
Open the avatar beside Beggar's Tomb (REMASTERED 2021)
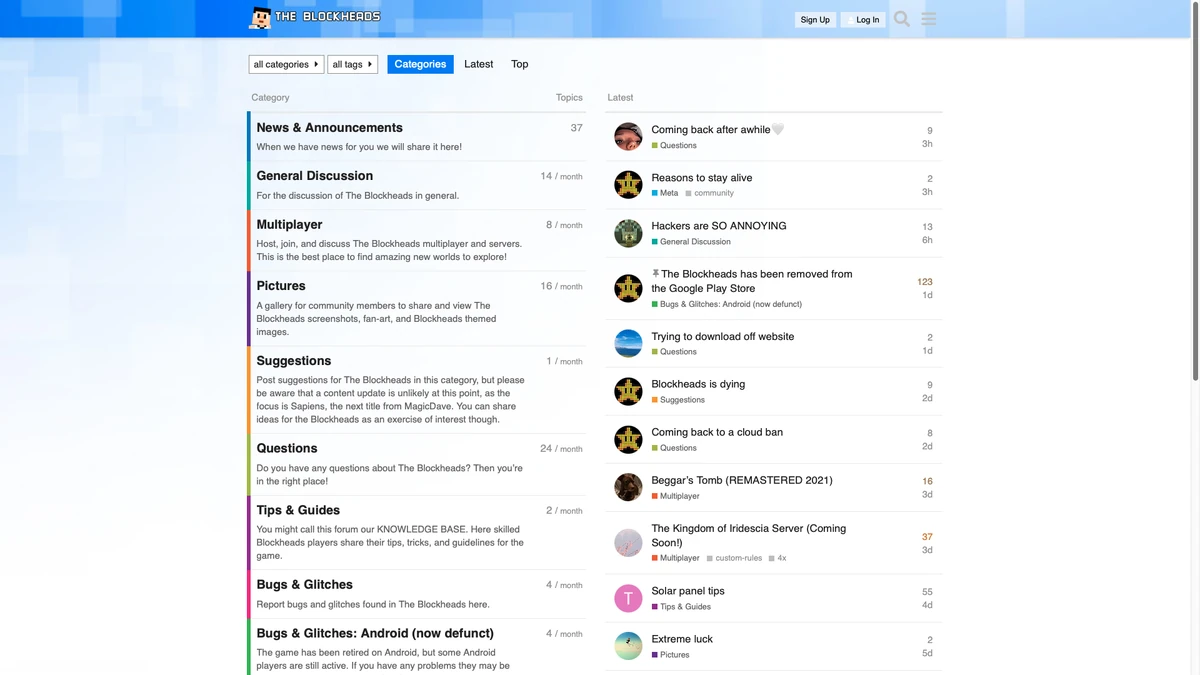[628, 487]
